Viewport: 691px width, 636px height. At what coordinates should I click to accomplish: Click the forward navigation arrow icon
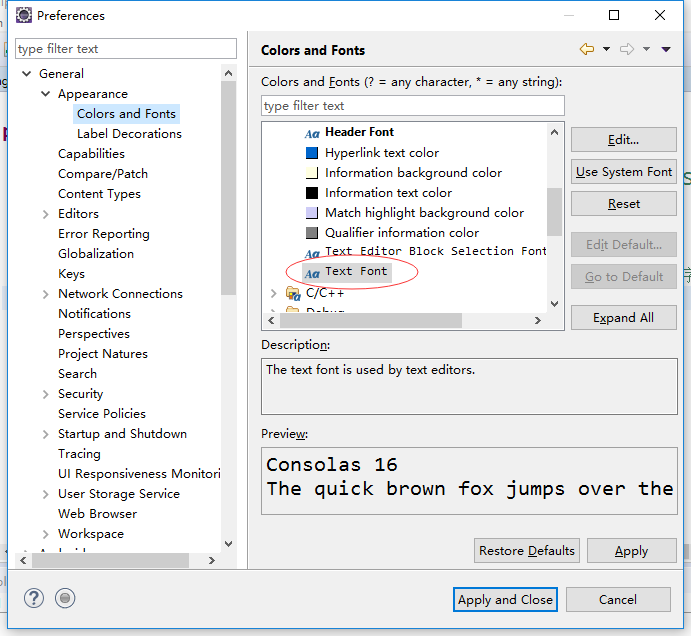click(627, 49)
